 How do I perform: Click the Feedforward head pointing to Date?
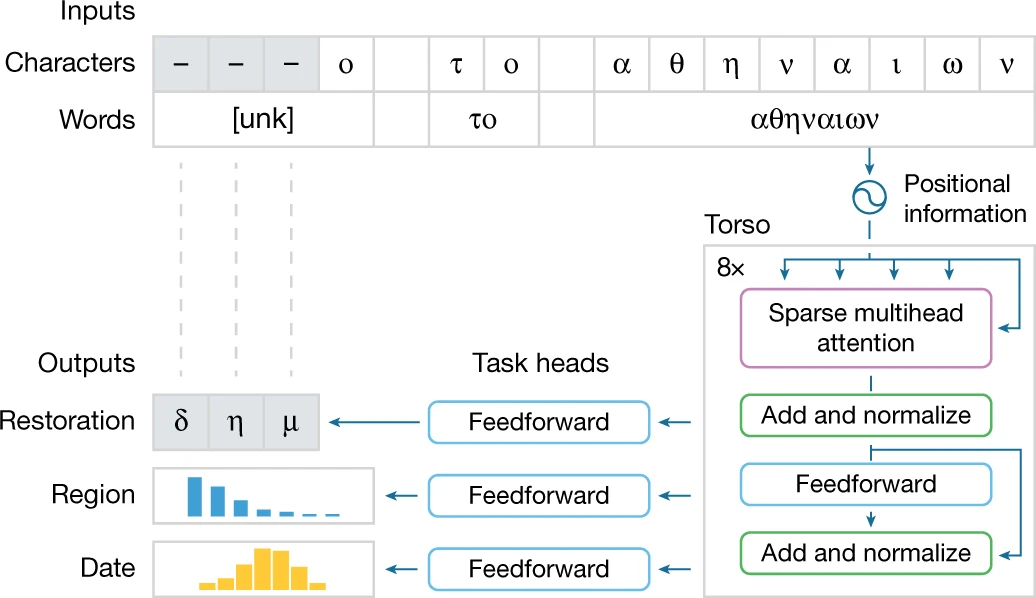coord(539,569)
